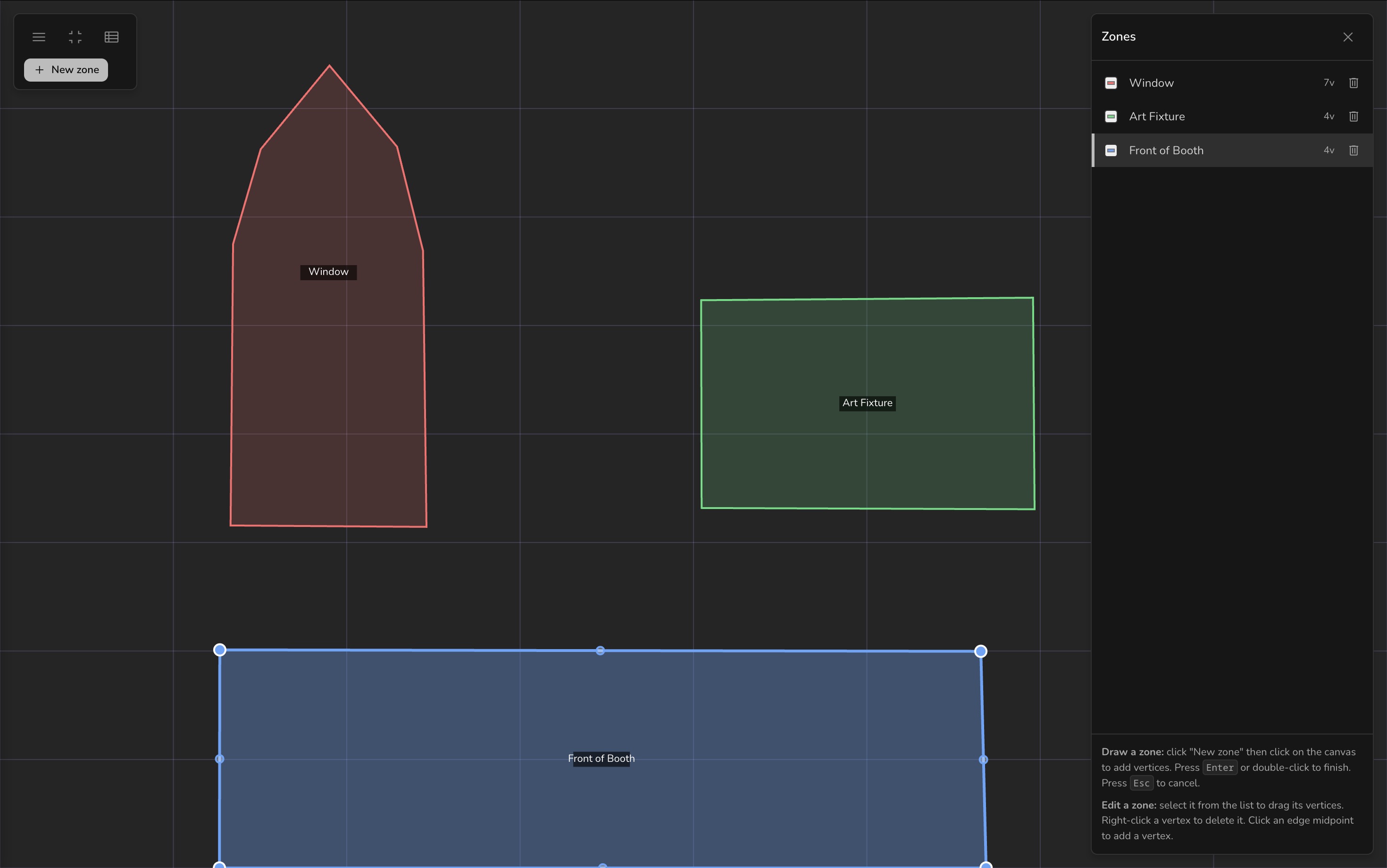Click the fit-to-view collapse icon
This screenshot has height=868, width=1387.
click(75, 37)
